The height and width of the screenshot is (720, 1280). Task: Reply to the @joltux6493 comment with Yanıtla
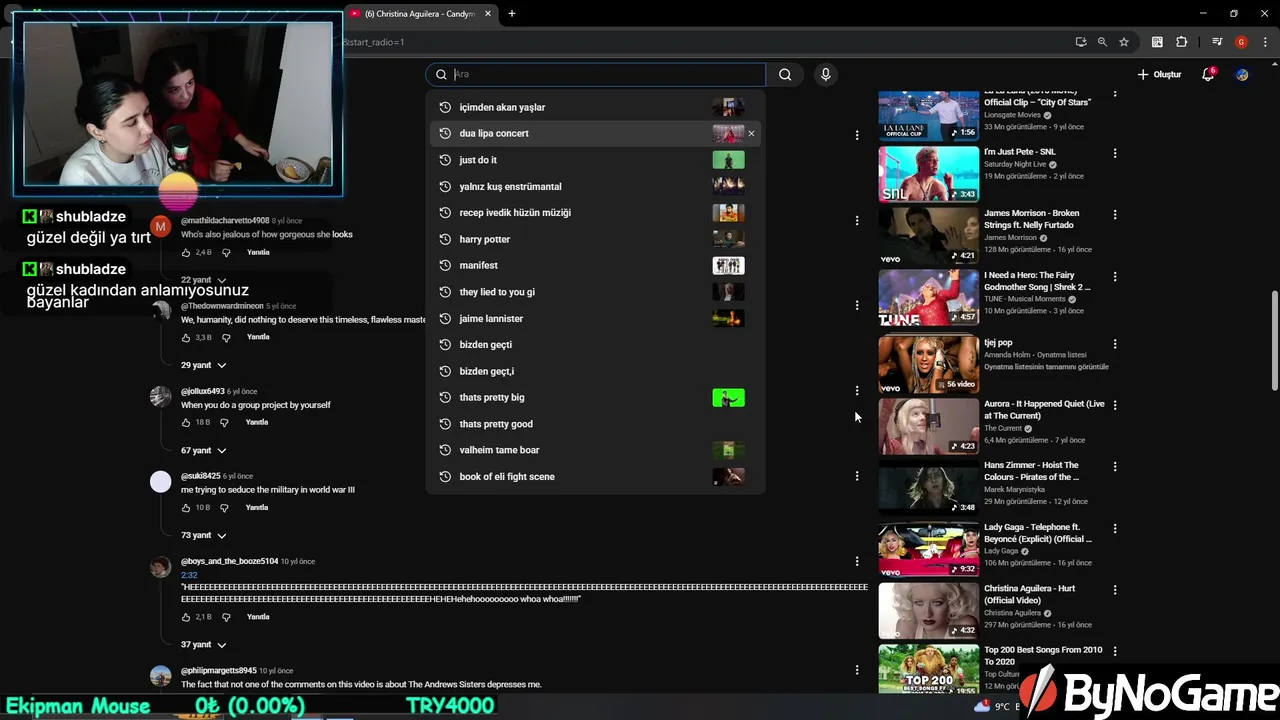point(257,423)
